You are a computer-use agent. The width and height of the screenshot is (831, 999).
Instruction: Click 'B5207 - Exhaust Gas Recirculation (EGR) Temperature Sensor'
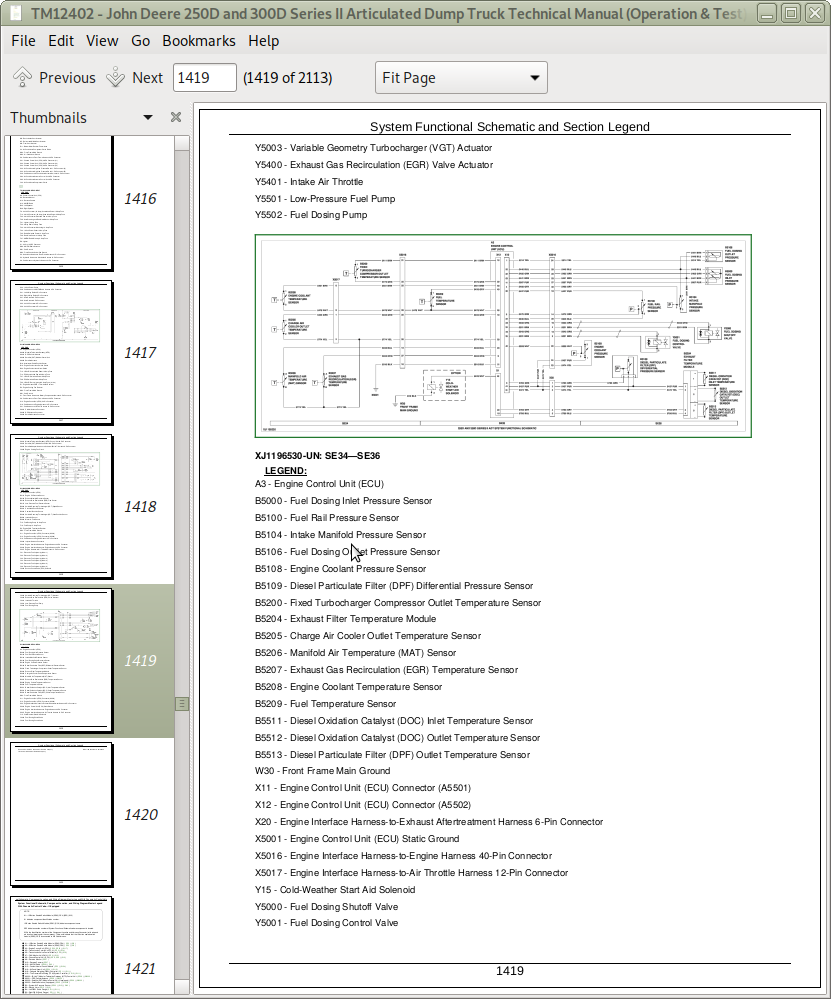(x=386, y=670)
